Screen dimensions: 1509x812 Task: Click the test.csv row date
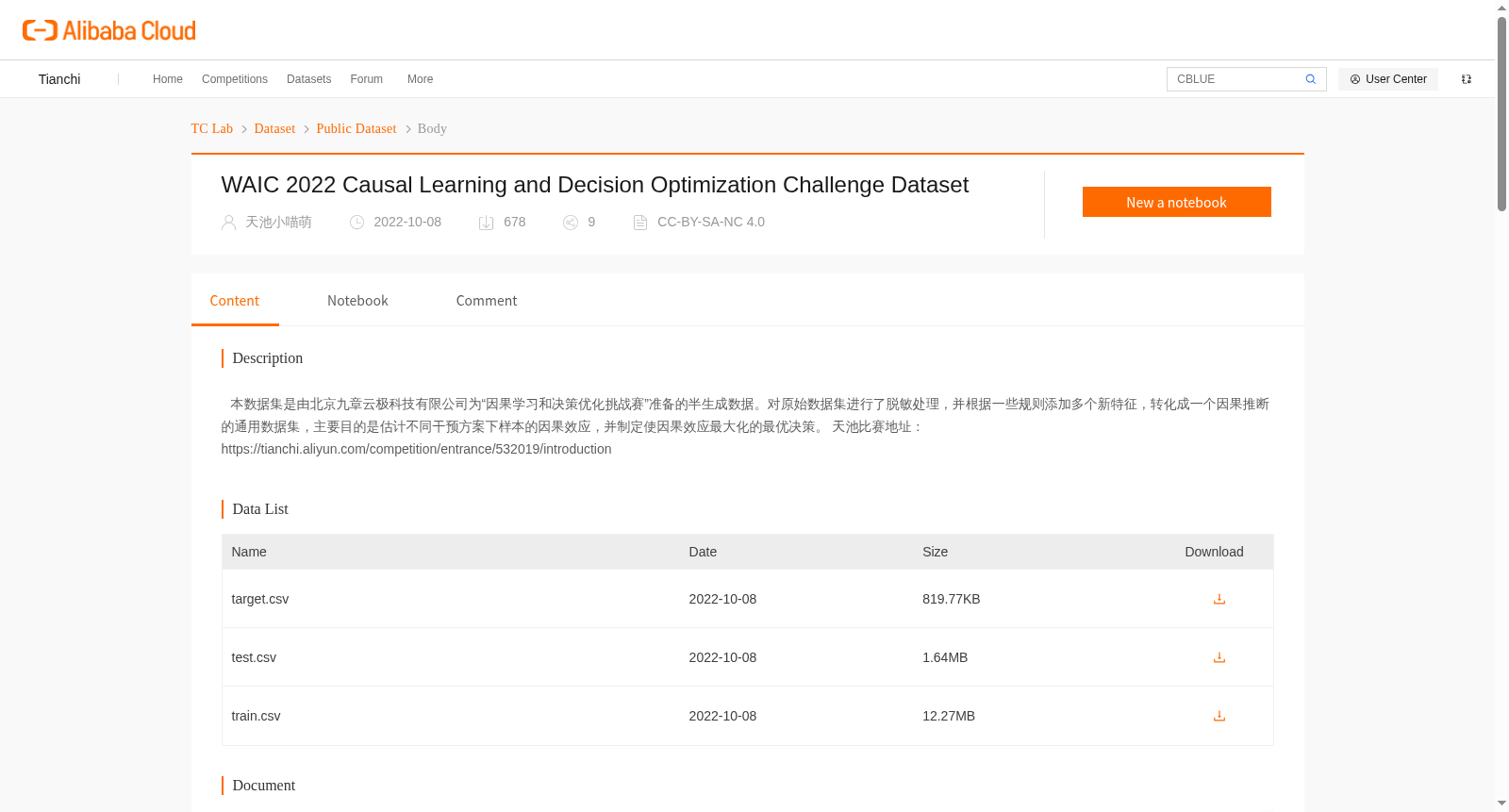(722, 657)
